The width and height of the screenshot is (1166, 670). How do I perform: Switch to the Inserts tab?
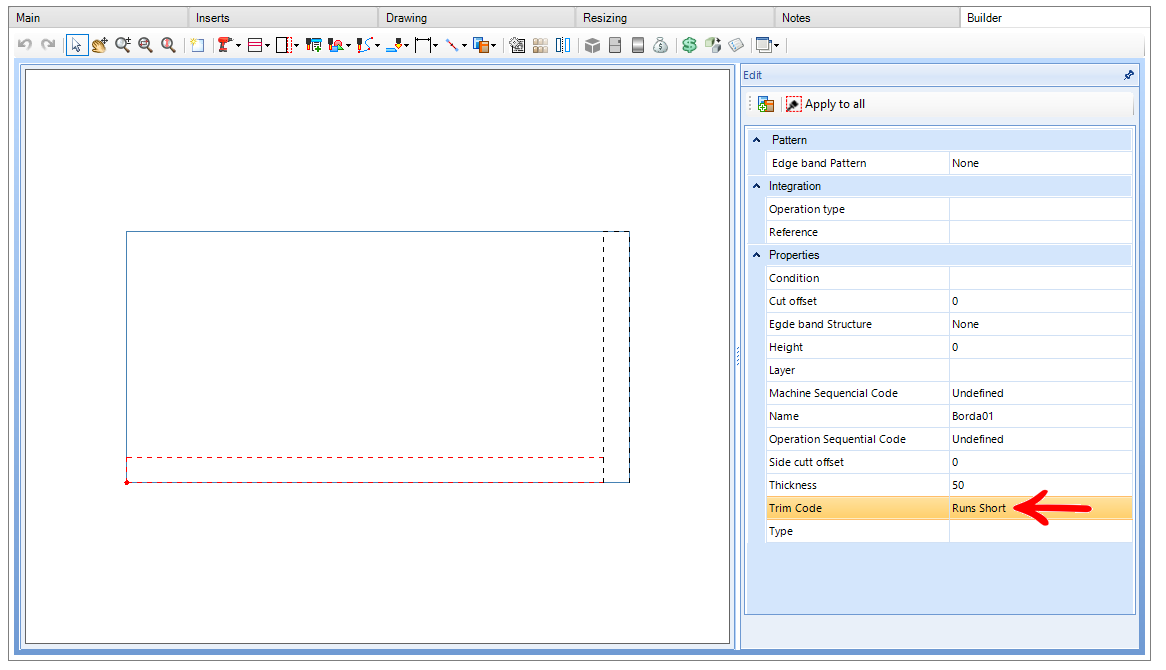pos(213,18)
